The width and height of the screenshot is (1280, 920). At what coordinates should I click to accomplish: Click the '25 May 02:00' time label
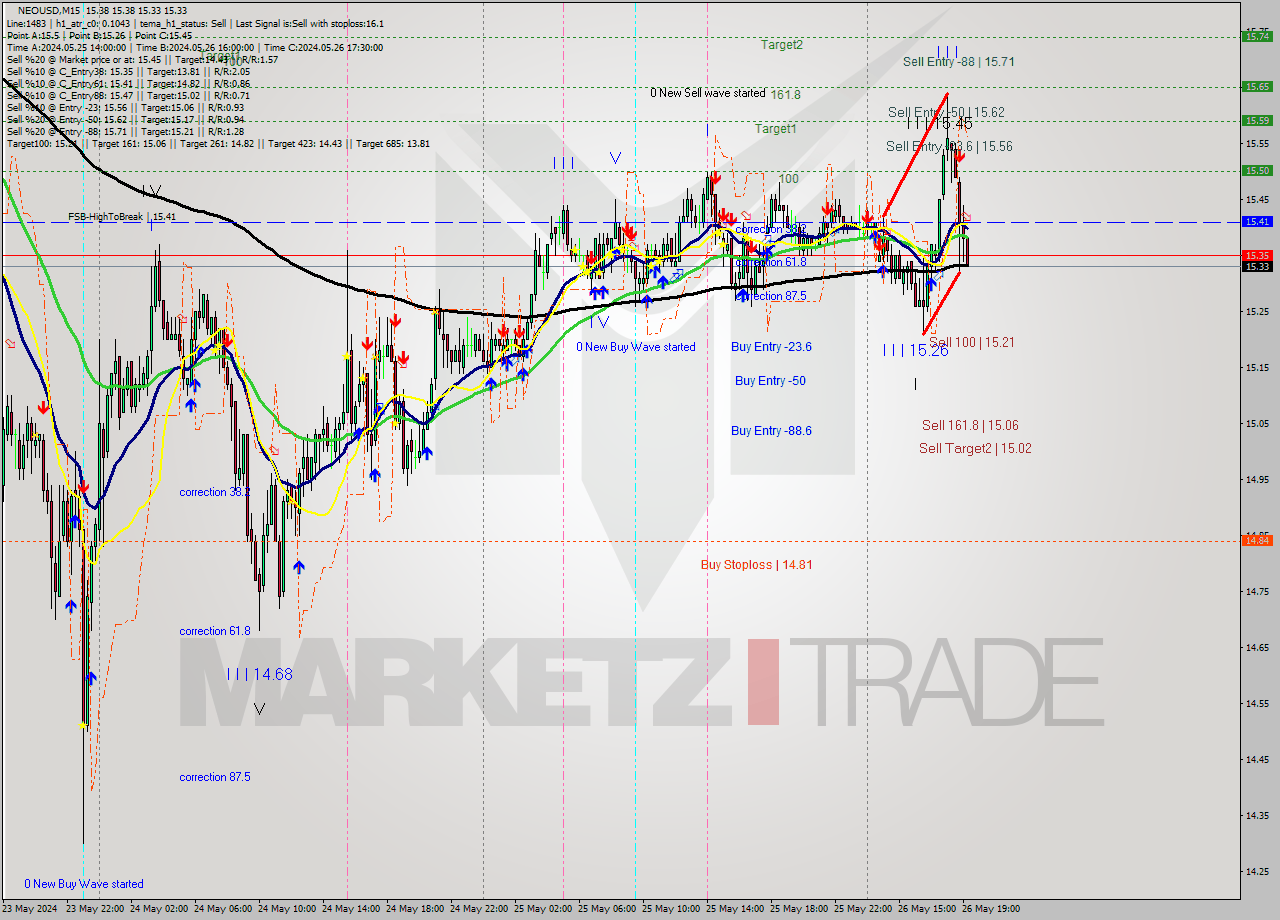544,909
